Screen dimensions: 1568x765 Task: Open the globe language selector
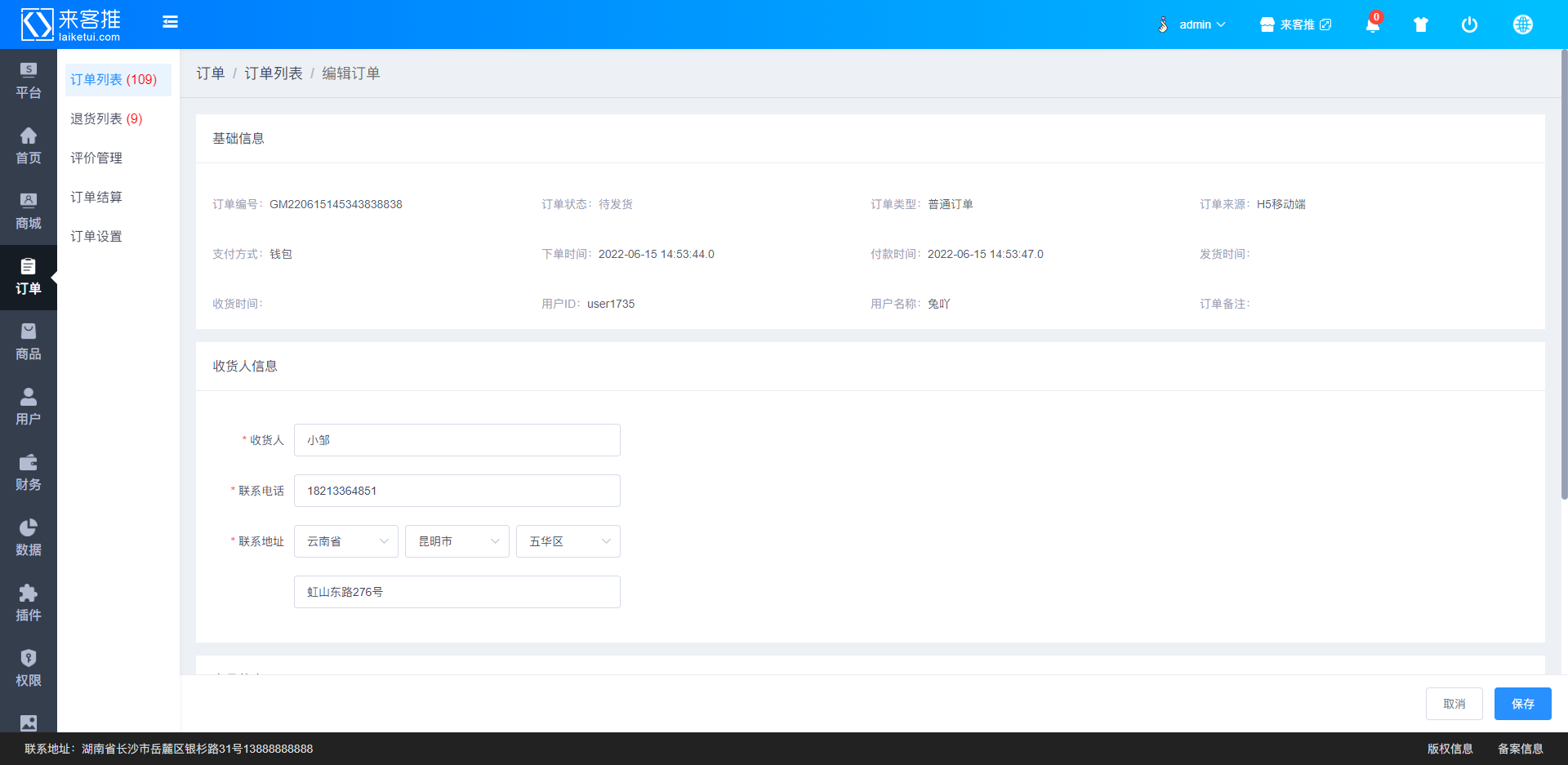click(x=1523, y=24)
